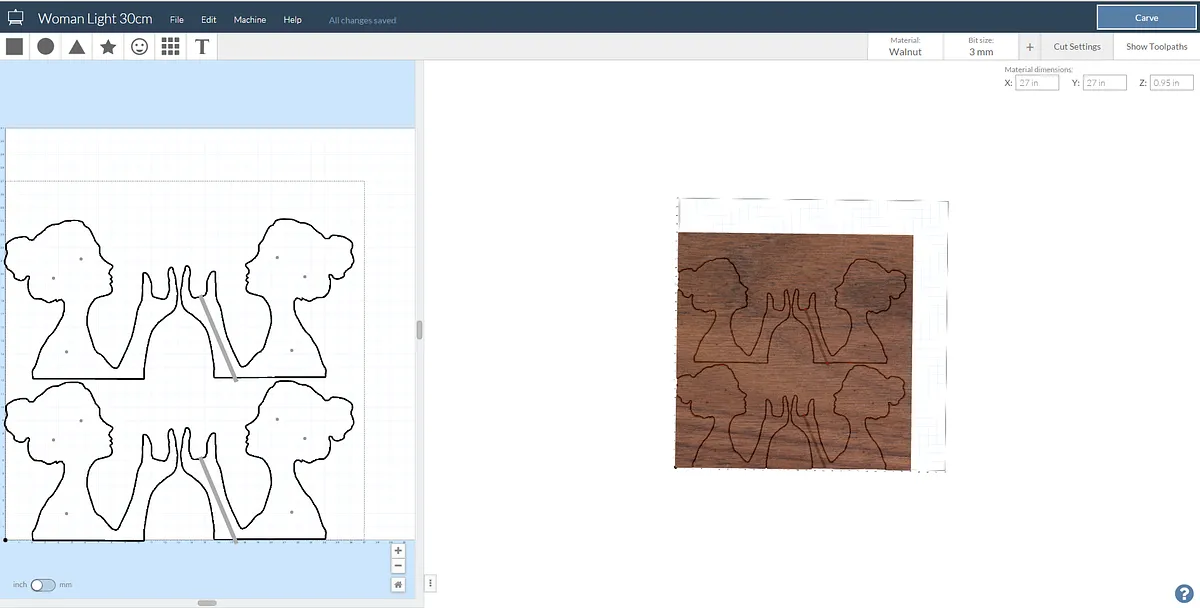The image size is (1200, 608).
Task: Toggle the inch/mm unit switch
Action: tap(43, 585)
